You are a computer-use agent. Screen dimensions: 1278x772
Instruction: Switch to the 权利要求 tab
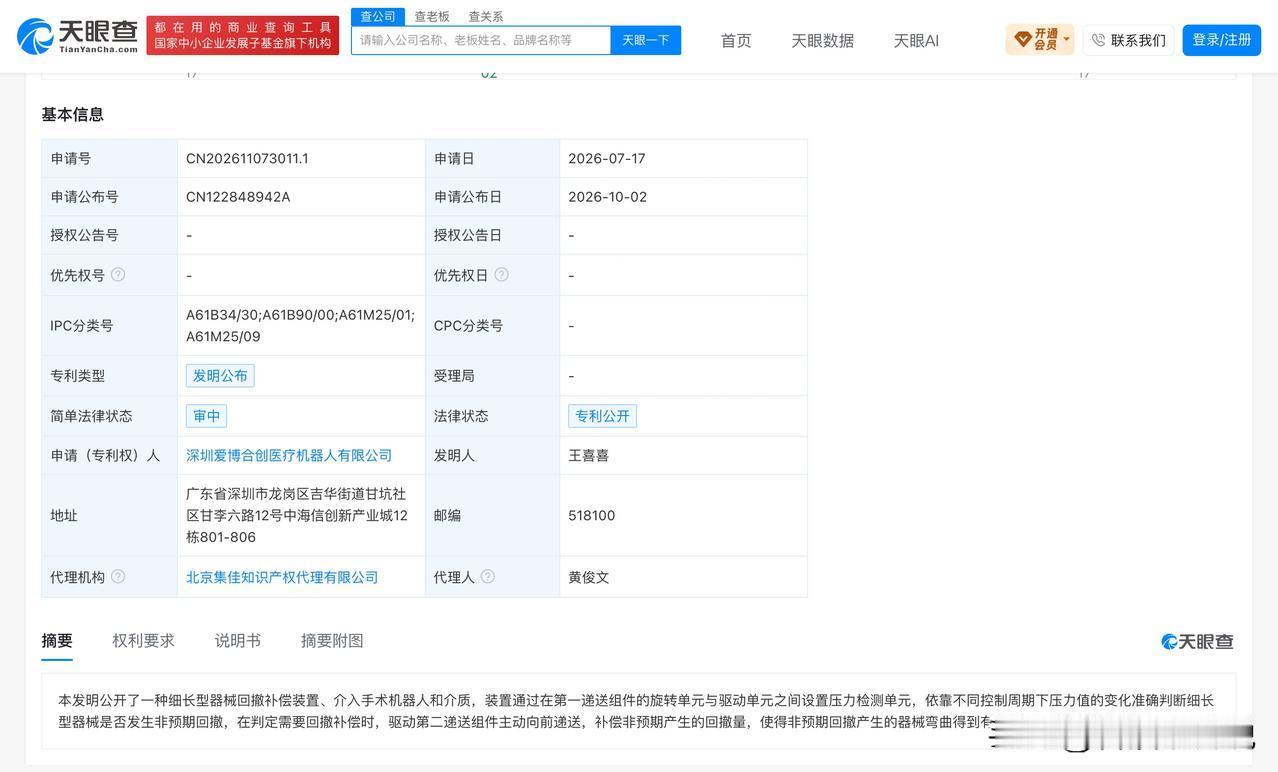[143, 641]
